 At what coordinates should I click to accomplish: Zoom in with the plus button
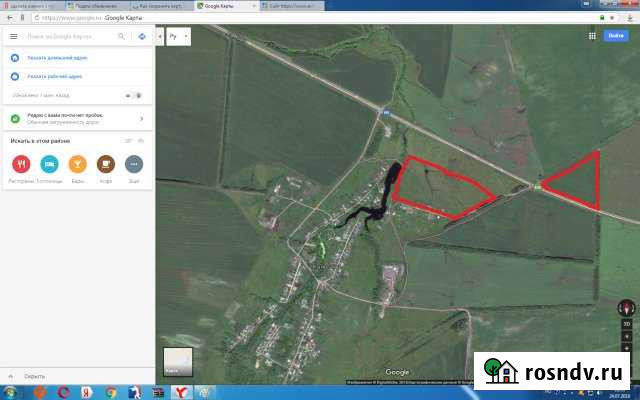click(627, 337)
